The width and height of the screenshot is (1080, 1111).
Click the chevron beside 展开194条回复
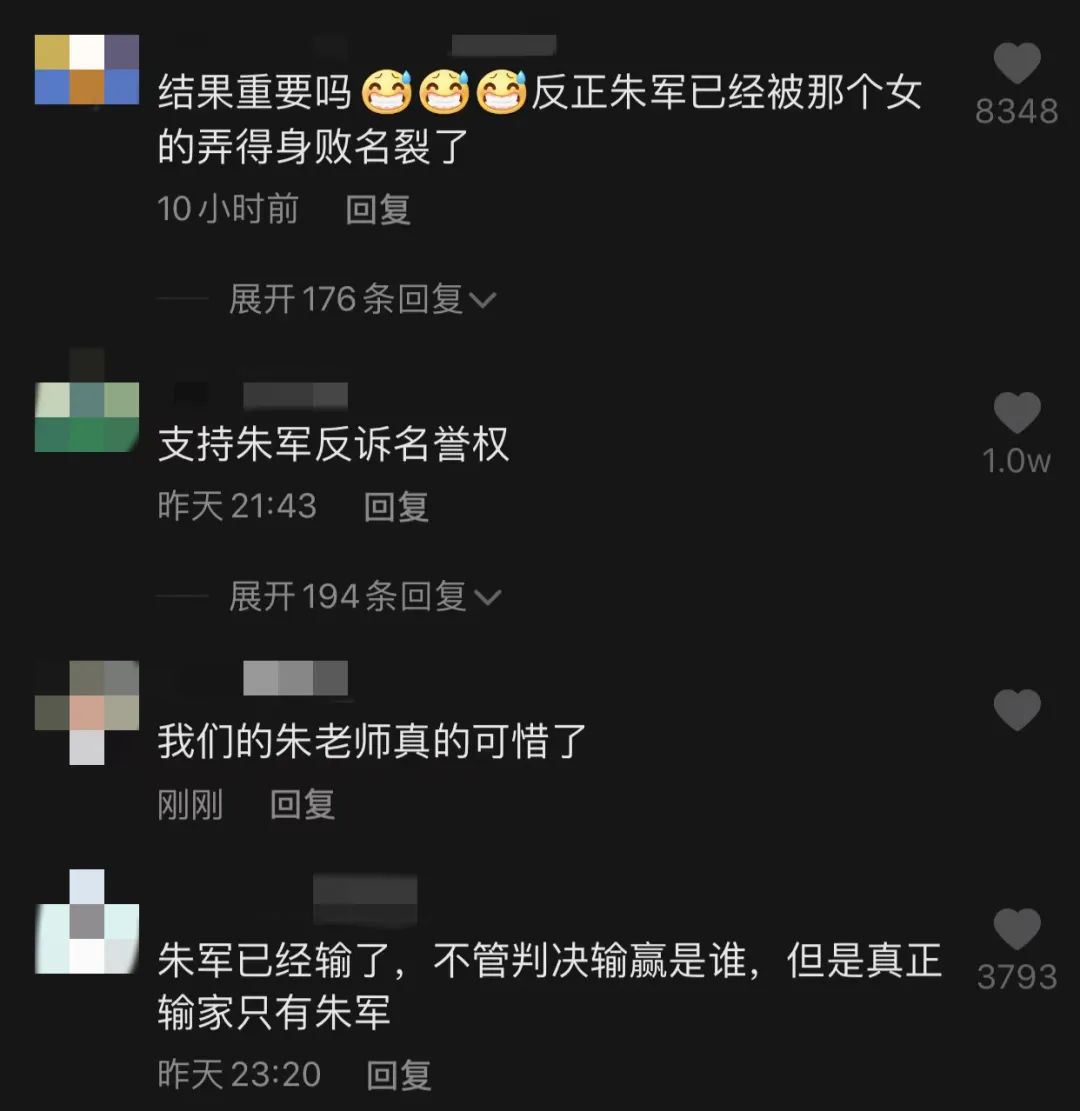(488, 598)
